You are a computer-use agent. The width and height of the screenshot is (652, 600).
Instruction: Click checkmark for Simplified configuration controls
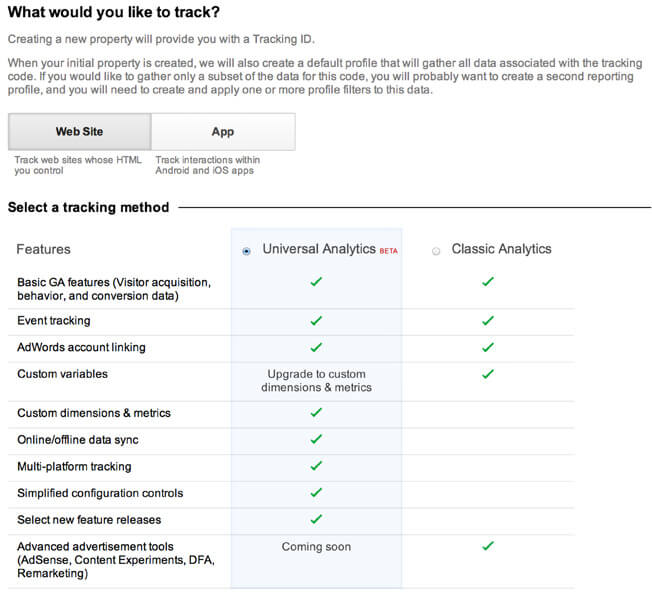click(x=316, y=493)
